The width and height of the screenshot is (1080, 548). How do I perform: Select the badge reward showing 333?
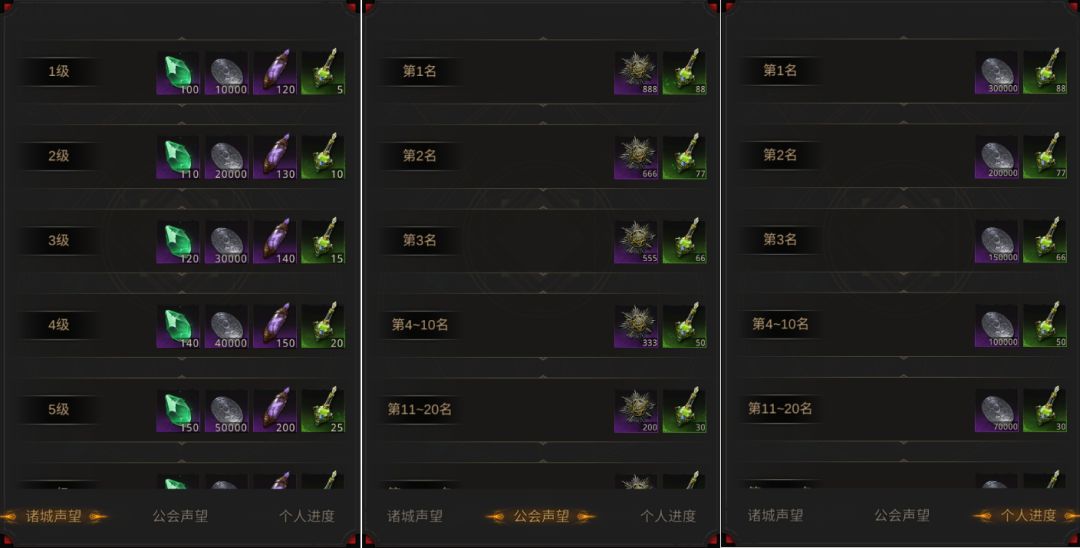tap(636, 326)
